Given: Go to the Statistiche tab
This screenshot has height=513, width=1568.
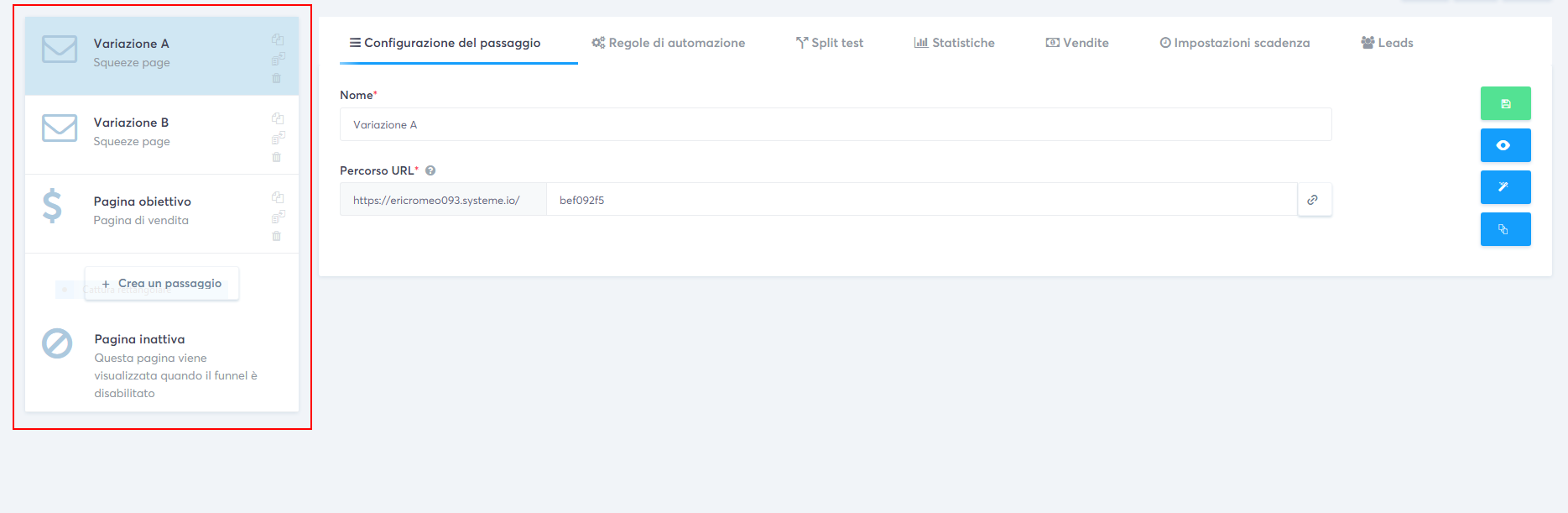Looking at the screenshot, I should pyautogui.click(x=955, y=43).
